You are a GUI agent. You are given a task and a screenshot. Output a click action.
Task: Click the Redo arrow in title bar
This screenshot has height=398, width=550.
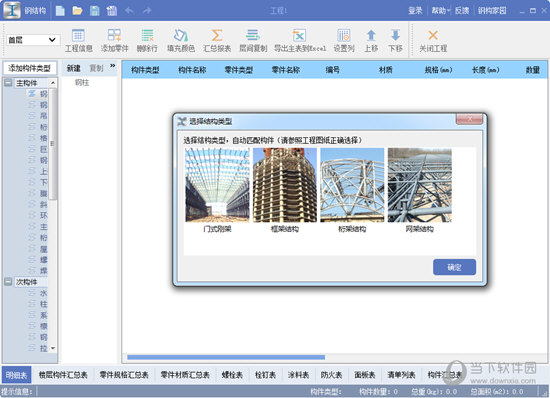147,11
